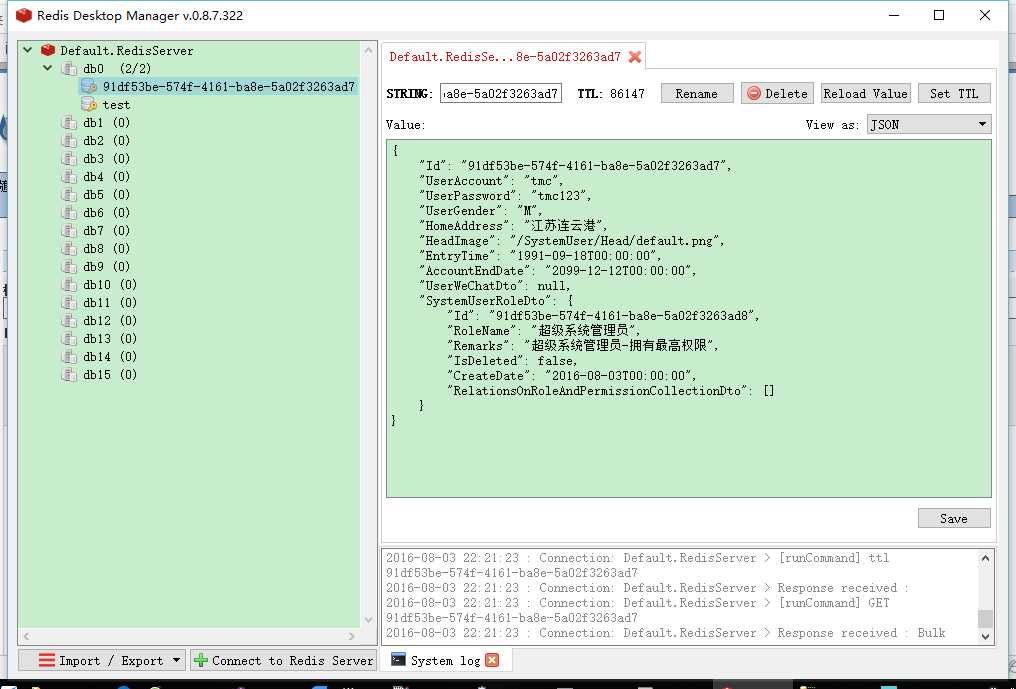Click the Rename button
Viewport: 1016px width, 689px height.
[x=697, y=93]
